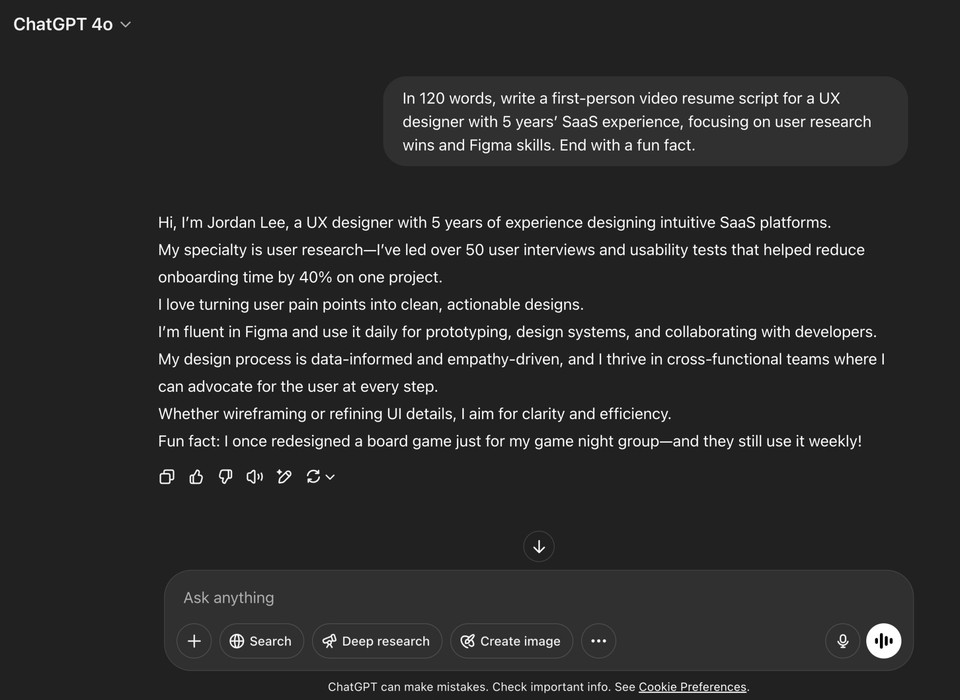The width and height of the screenshot is (960, 700).
Task: Select the user prompt message bubble
Action: point(645,121)
